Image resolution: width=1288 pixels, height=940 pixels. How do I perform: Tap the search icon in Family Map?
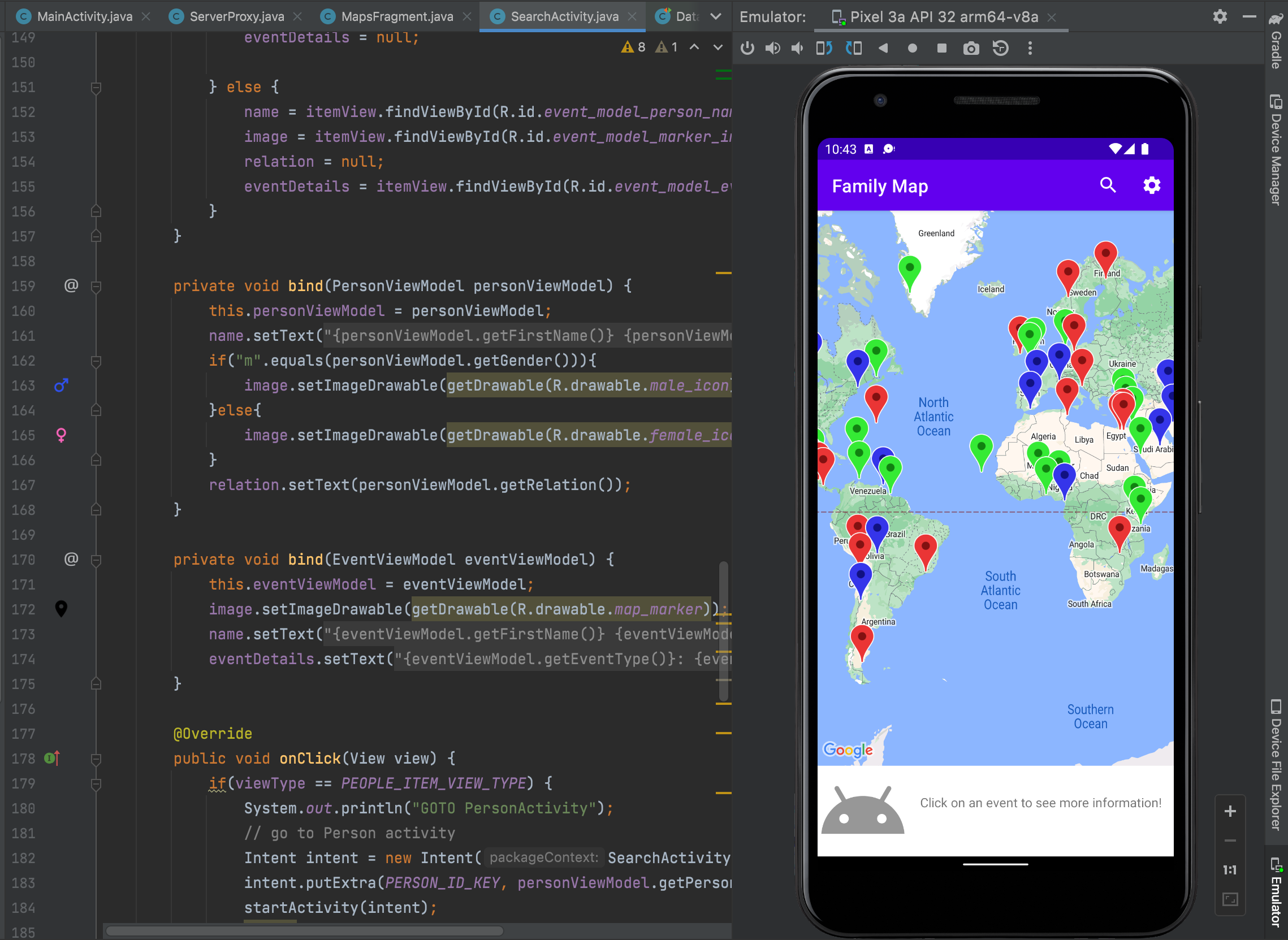tap(1108, 185)
